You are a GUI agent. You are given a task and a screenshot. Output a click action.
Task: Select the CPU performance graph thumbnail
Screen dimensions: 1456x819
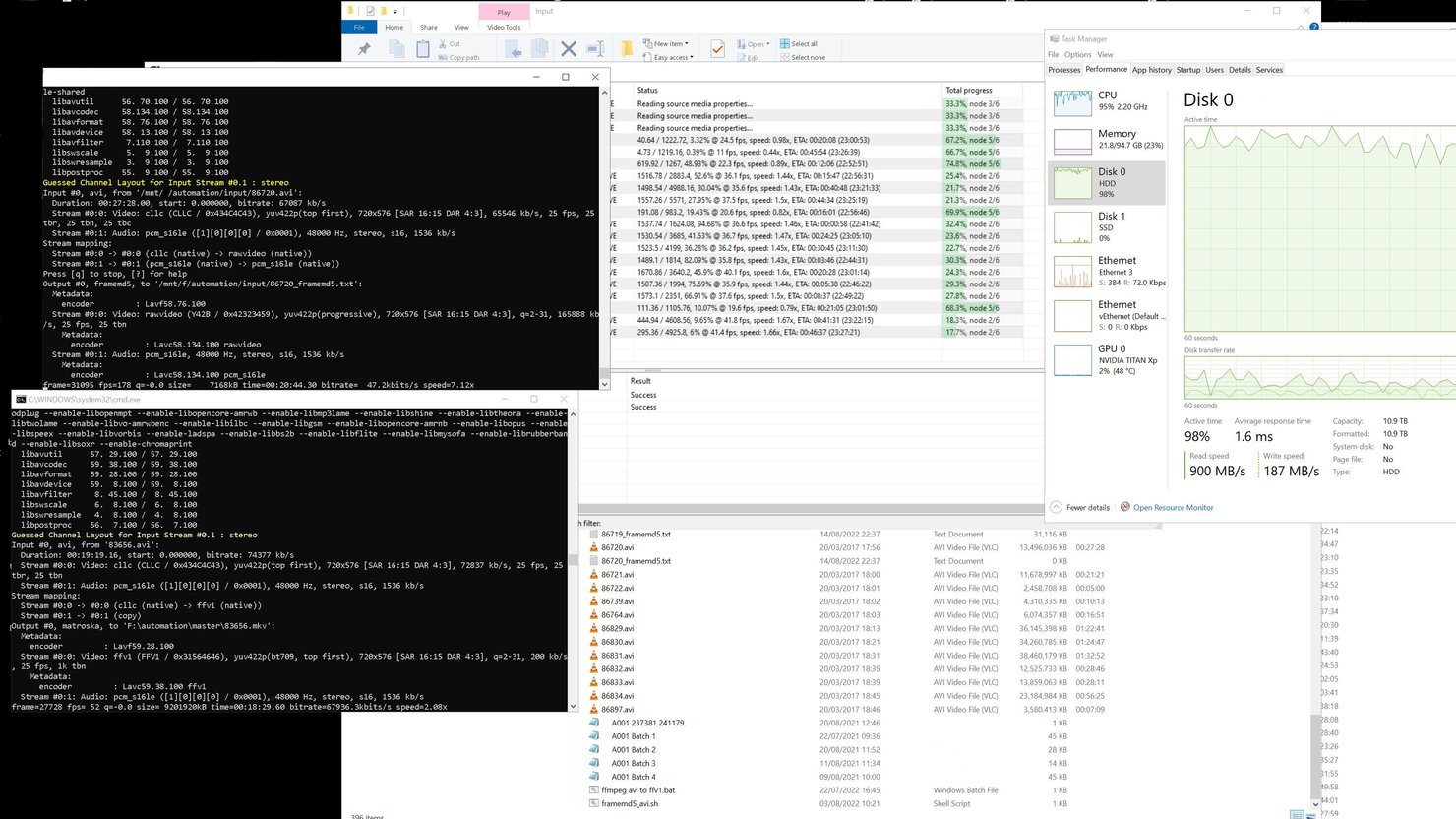pyautogui.click(x=1072, y=101)
